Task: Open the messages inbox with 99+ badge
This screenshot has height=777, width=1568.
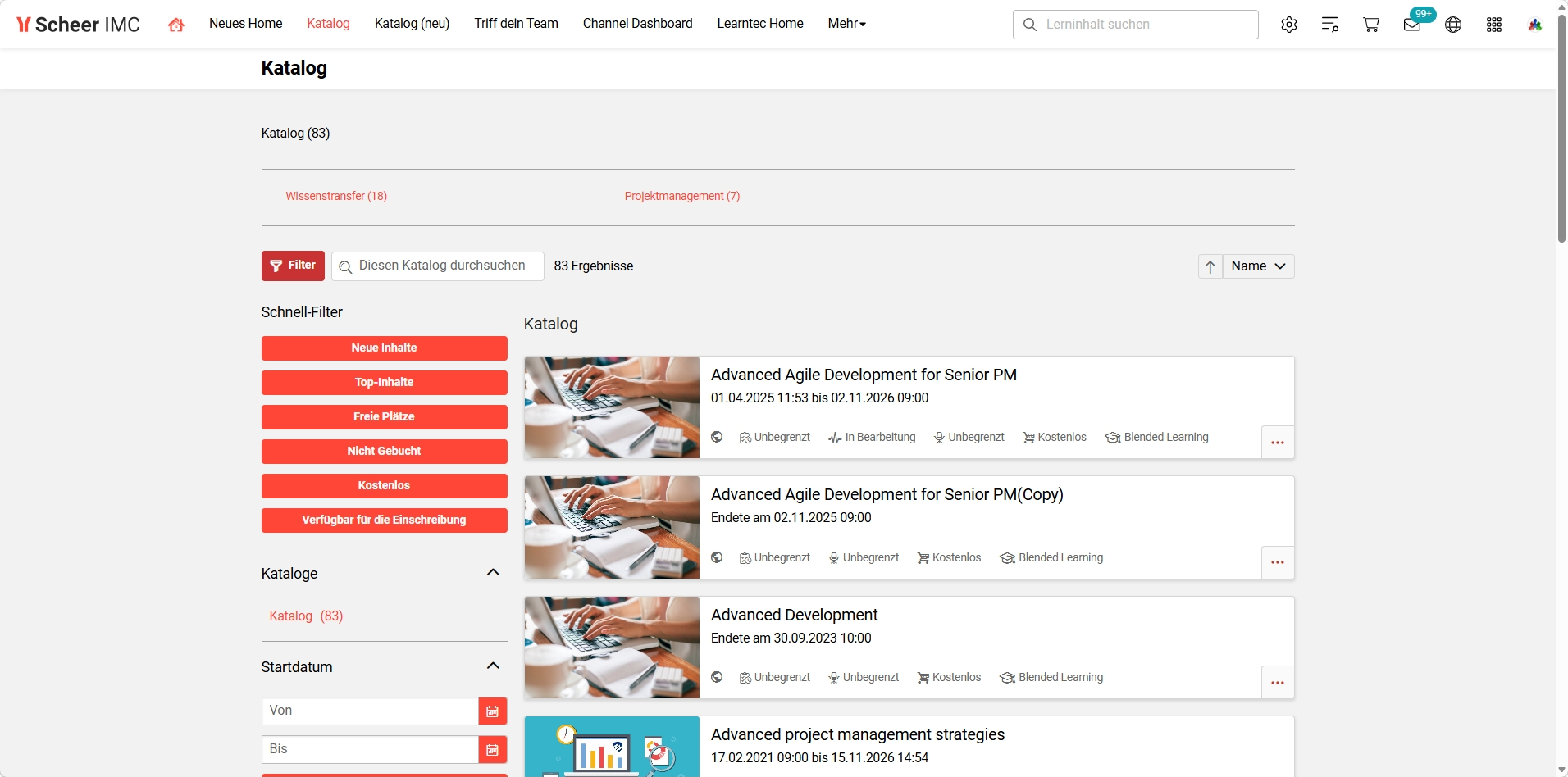Action: click(1413, 24)
